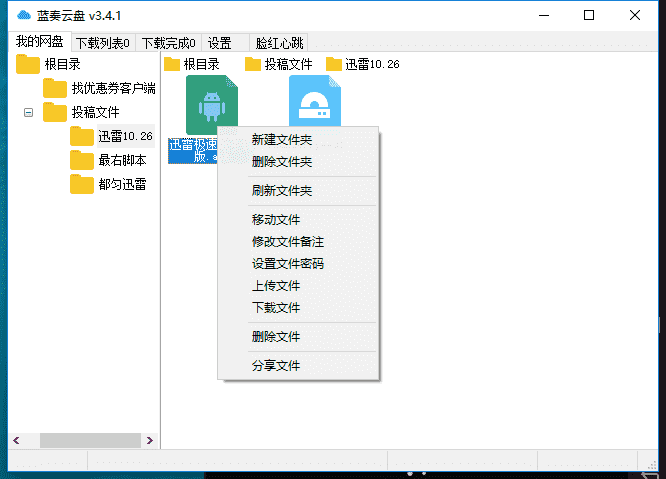
Task: Click the 都匀迅雷 folder icon
Action: [x=82, y=184]
